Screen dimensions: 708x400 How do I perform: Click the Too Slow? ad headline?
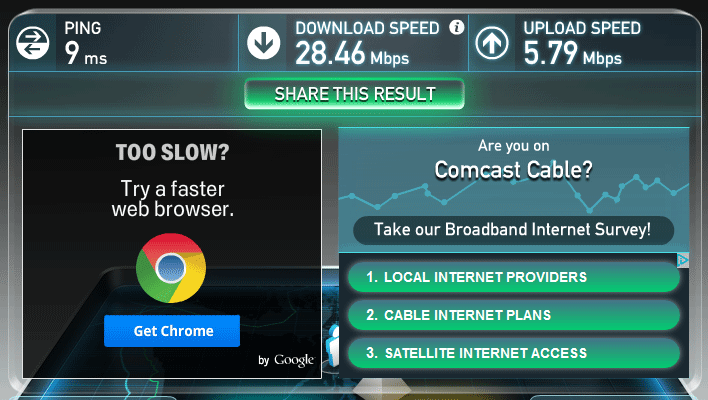(172, 152)
